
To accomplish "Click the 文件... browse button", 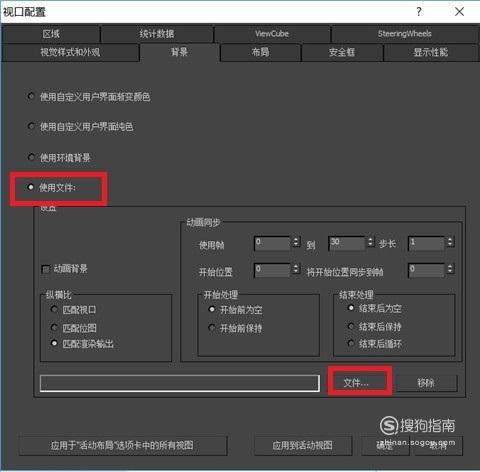I will pos(356,383).
